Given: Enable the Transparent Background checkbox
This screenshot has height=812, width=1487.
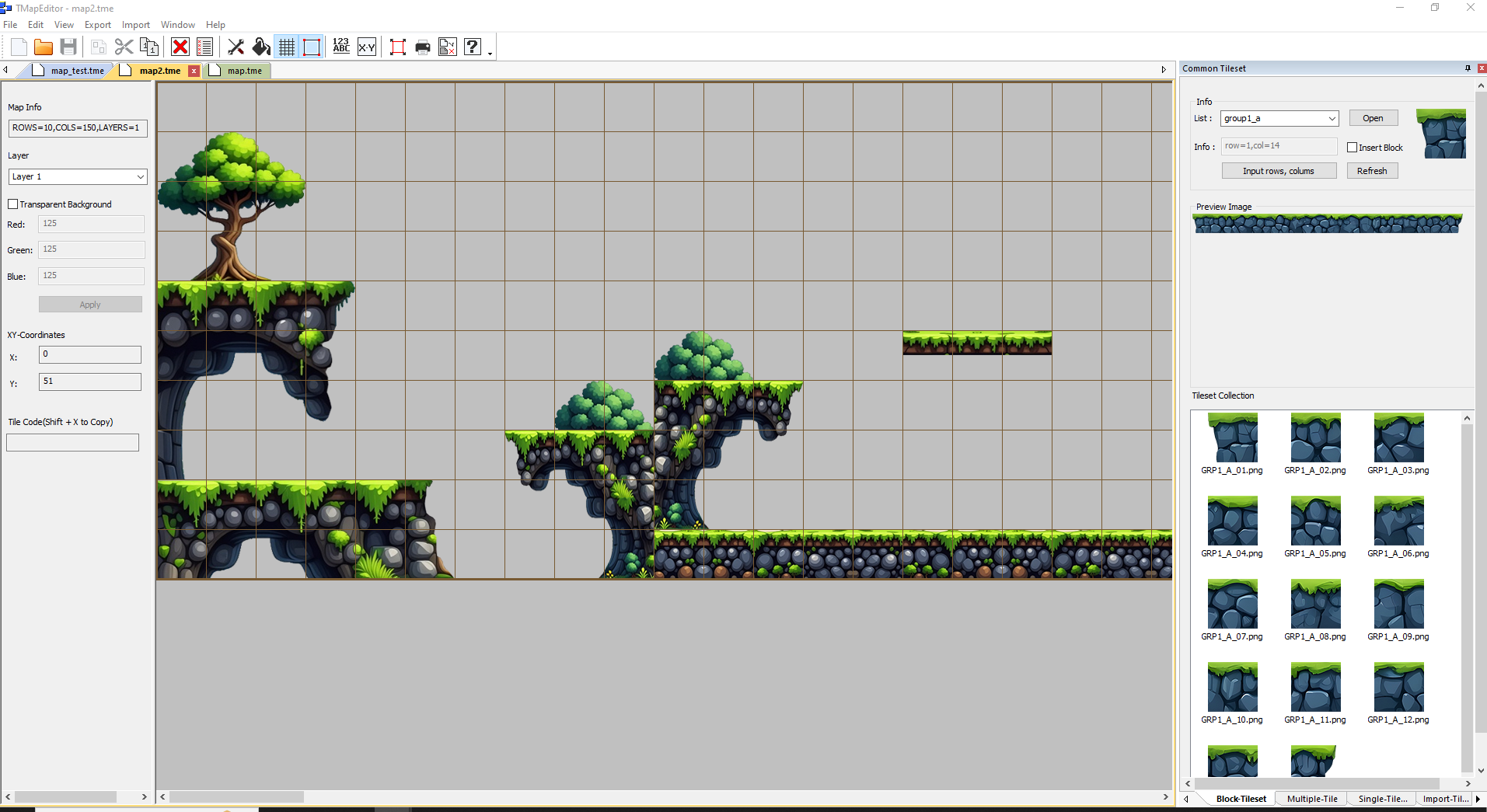Looking at the screenshot, I should coord(13,204).
